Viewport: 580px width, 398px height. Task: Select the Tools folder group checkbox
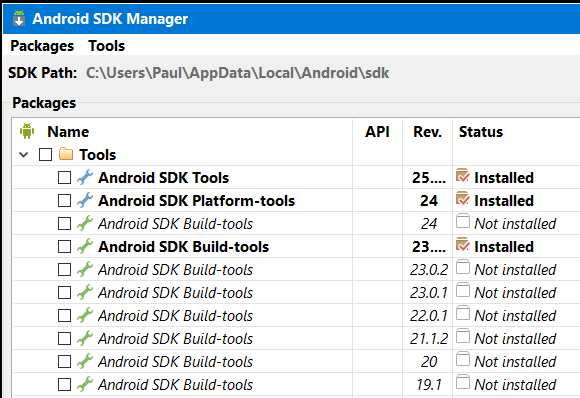pos(45,155)
